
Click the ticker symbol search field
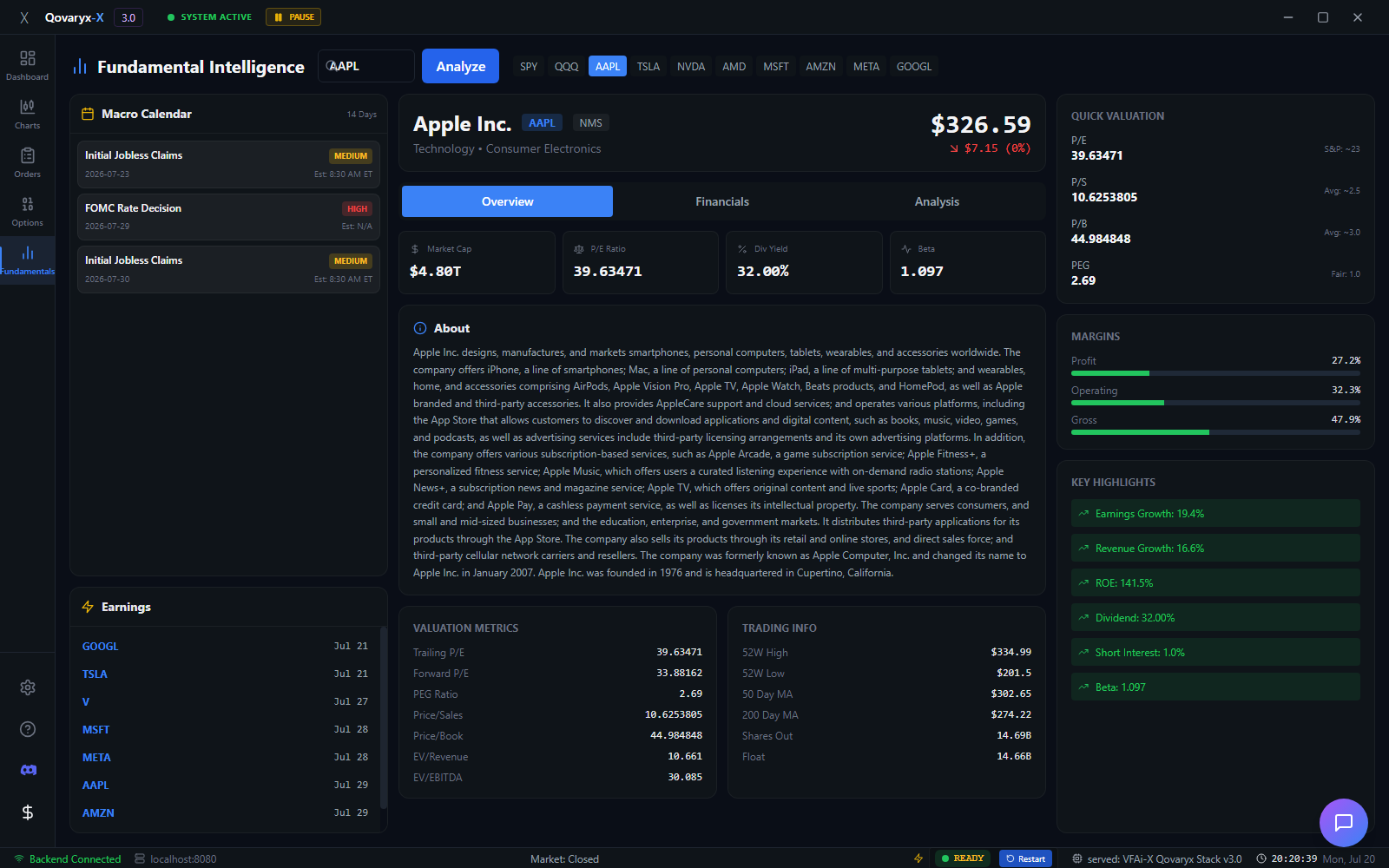coord(366,66)
